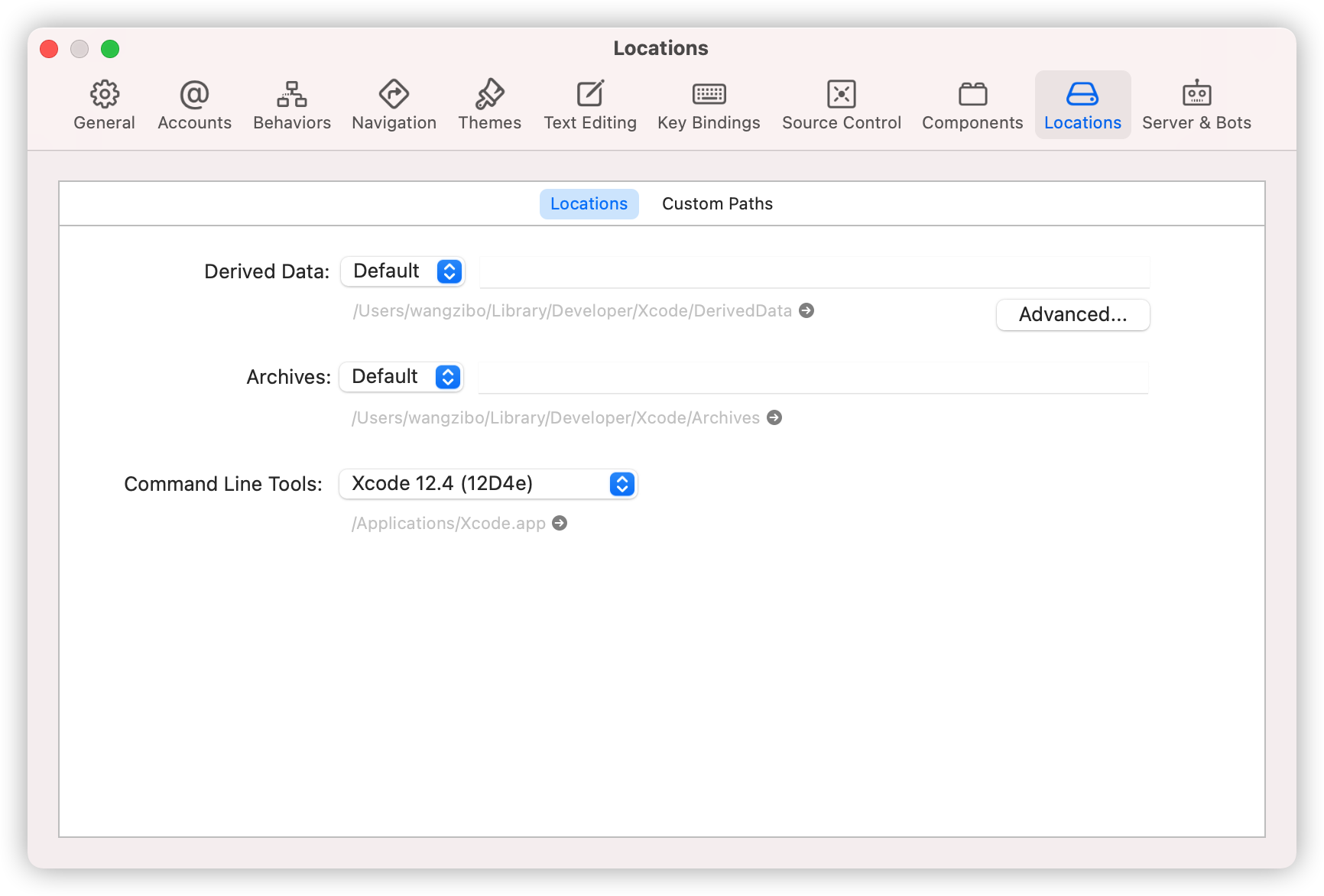Select the Locations toolbar pane
This screenshot has height=896, width=1324.
(x=1082, y=106)
